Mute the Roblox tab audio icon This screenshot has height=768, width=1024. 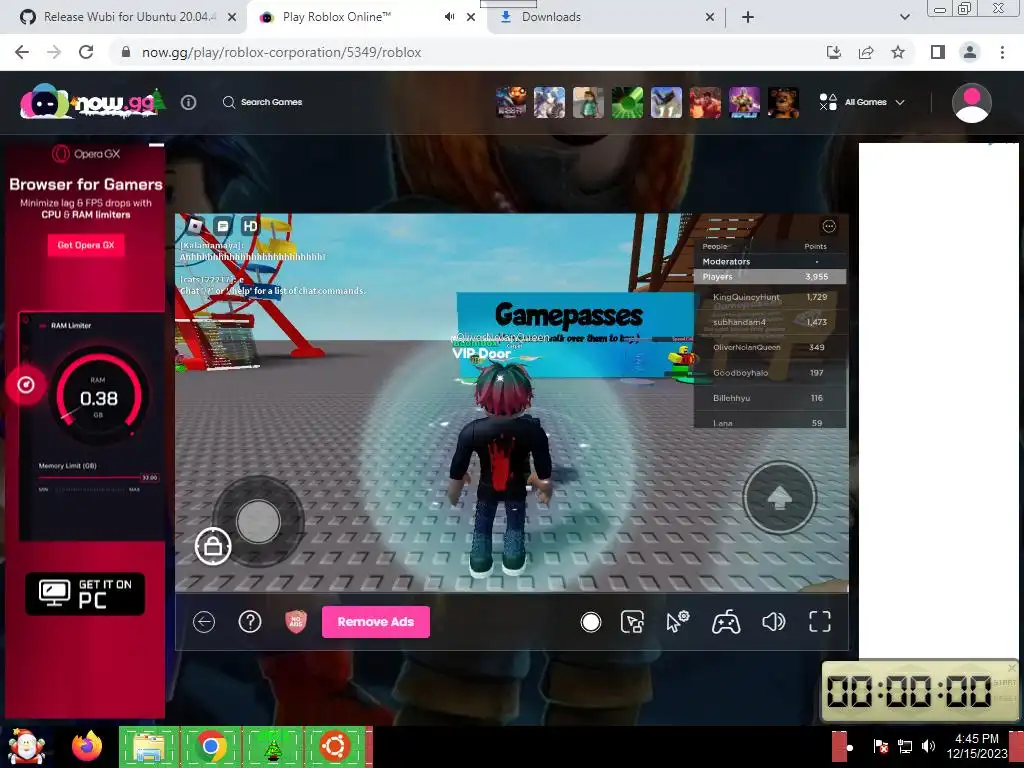coord(449,17)
